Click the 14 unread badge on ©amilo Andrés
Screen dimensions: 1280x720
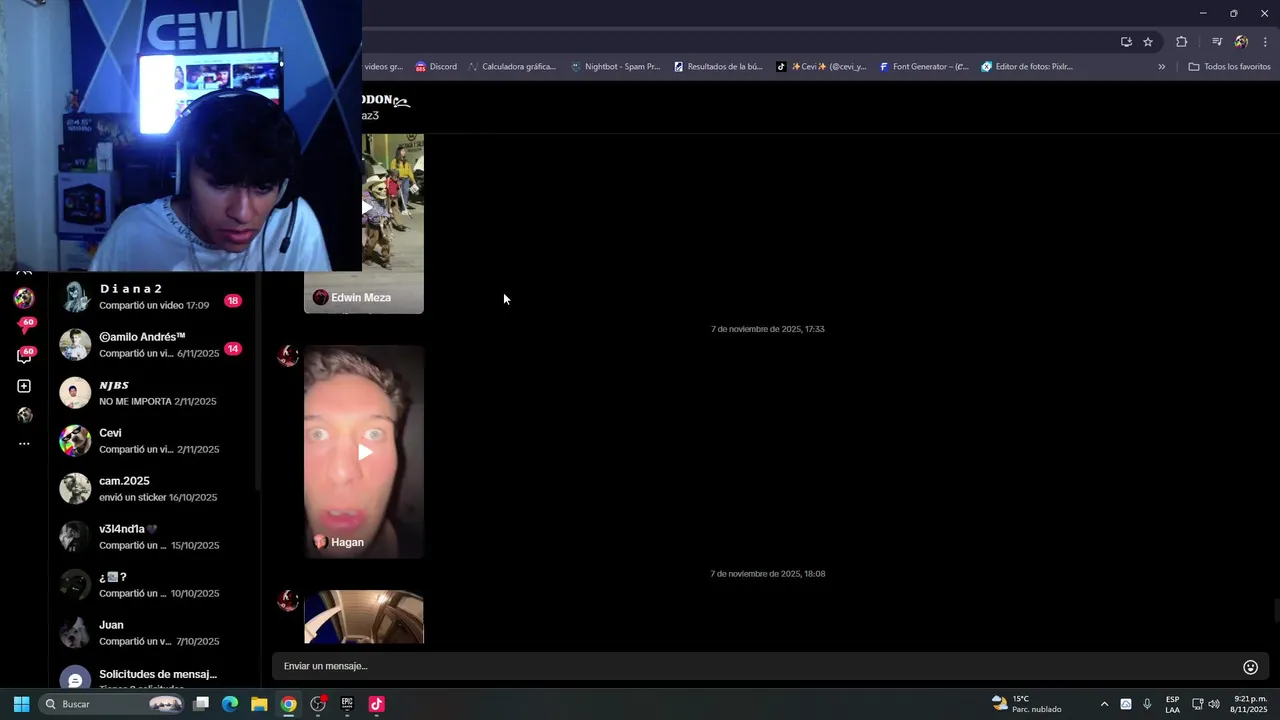point(232,349)
